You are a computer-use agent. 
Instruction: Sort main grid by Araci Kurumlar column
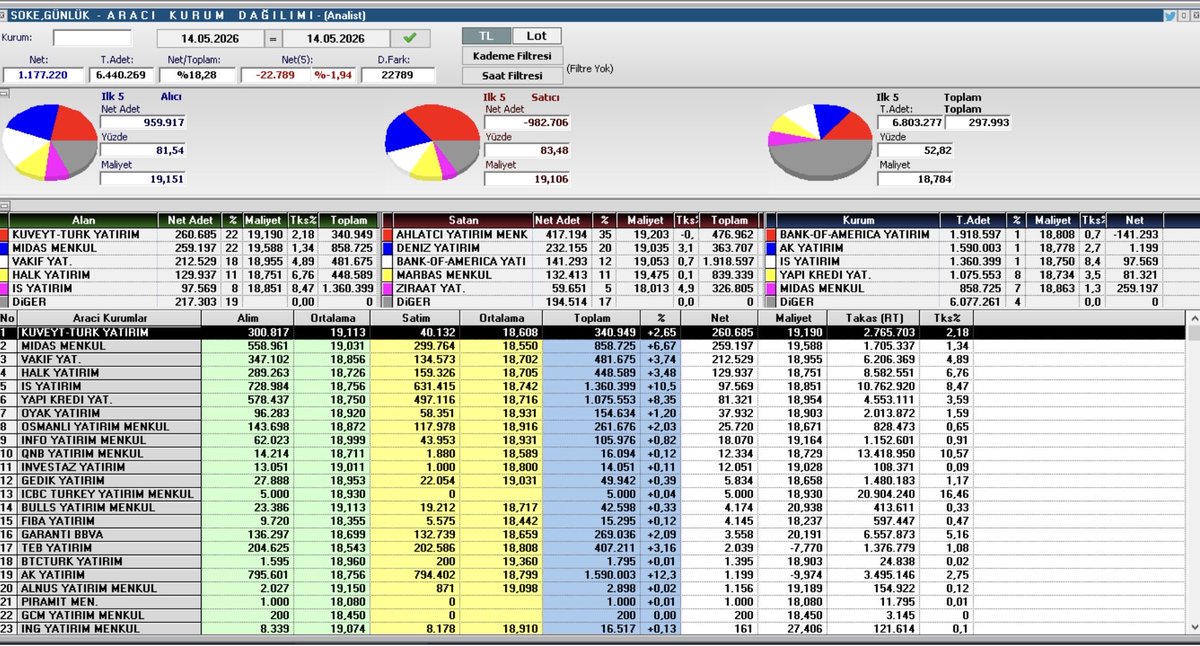pyautogui.click(x=110, y=318)
